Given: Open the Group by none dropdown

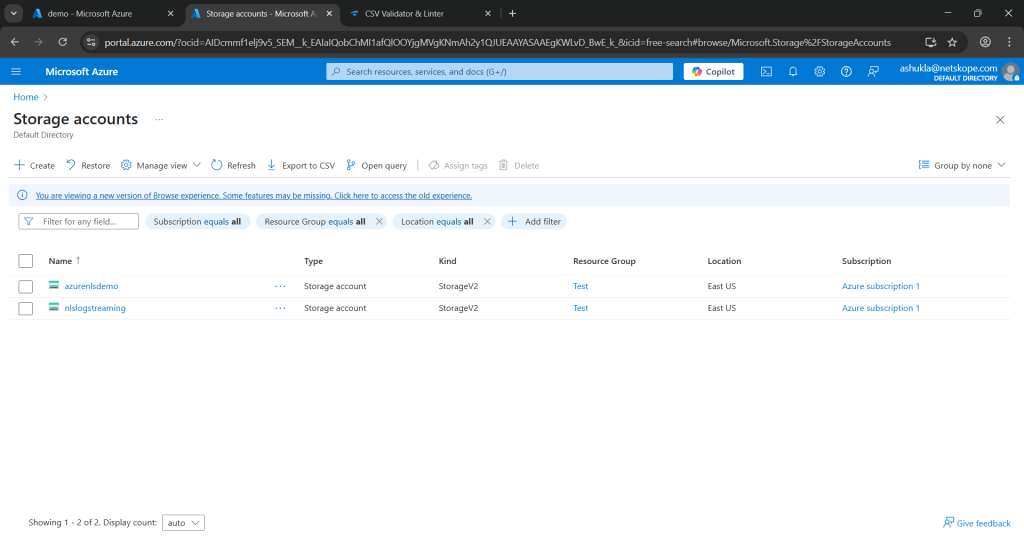Looking at the screenshot, I should point(962,166).
